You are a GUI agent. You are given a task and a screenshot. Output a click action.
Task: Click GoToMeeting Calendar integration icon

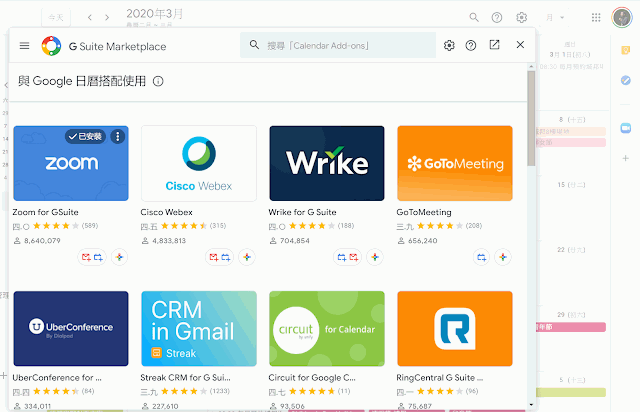482,257
